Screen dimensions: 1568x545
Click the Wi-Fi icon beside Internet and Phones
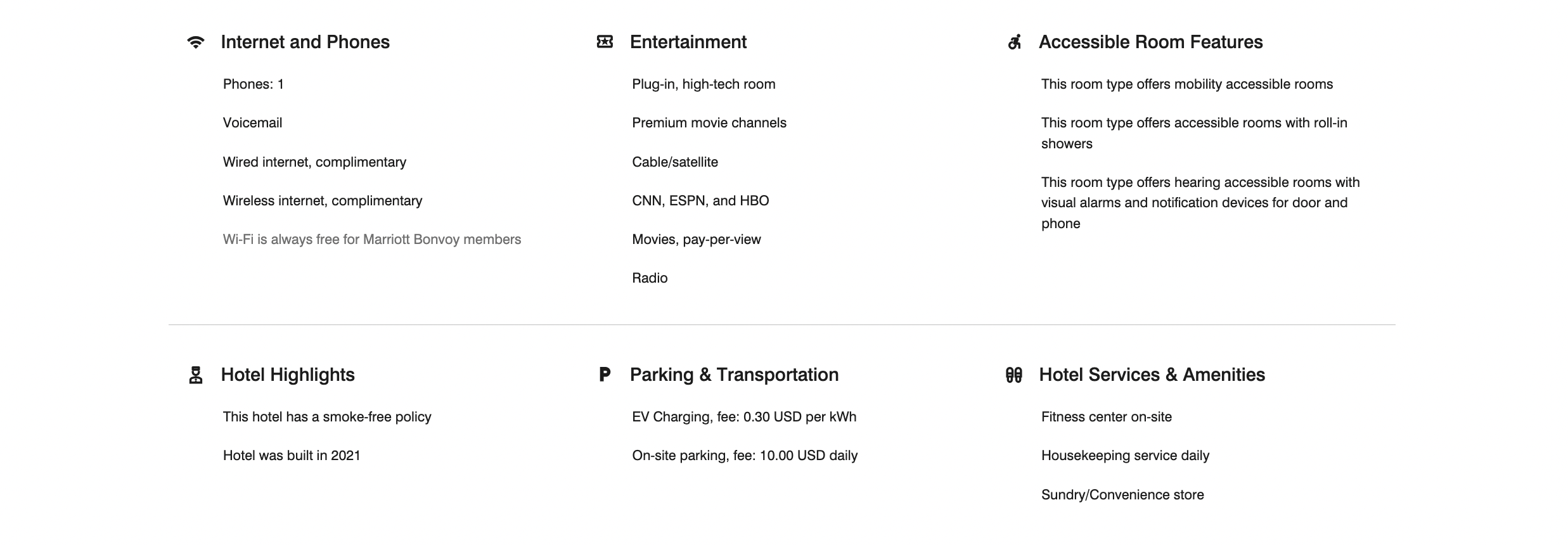[x=196, y=42]
